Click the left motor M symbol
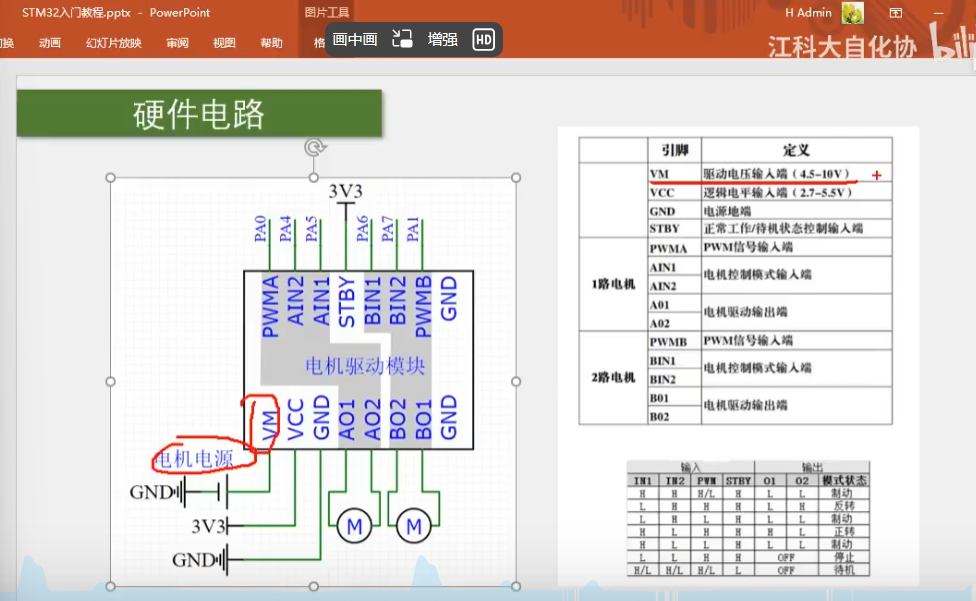 pyautogui.click(x=354, y=526)
